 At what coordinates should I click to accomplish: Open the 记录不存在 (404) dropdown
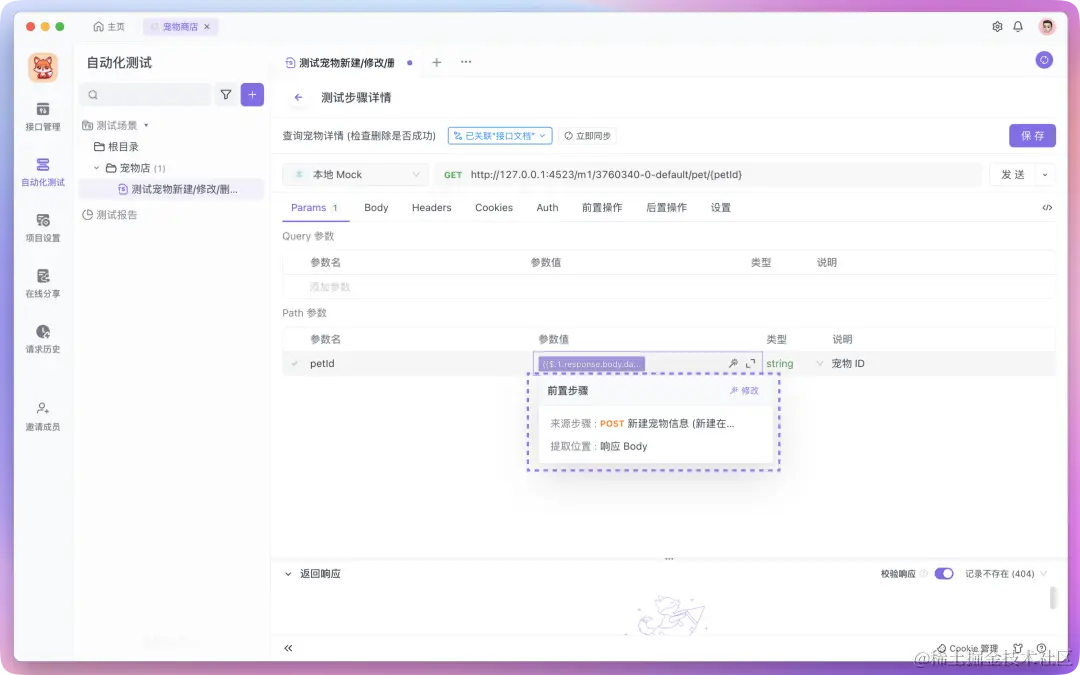tap(1003, 573)
